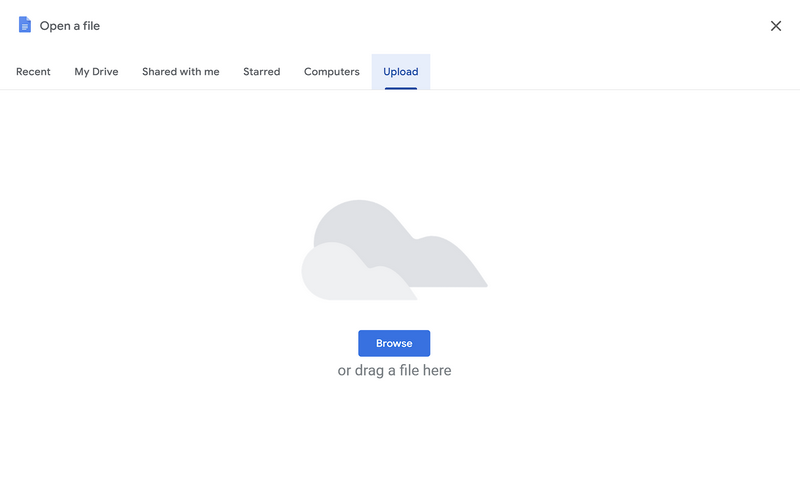Click the "or drag a file here" text
Image resolution: width=800 pixels, height=492 pixels.
click(394, 370)
